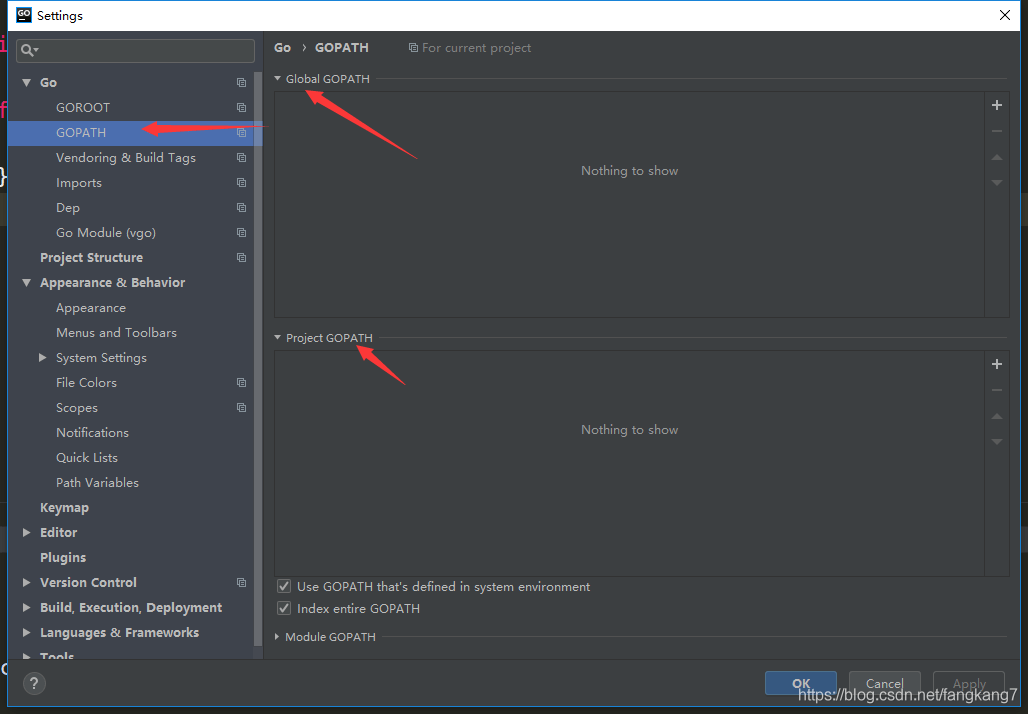The width and height of the screenshot is (1028, 714).
Task: Click the move up arrow in Project GOPATH
Action: pos(997,416)
